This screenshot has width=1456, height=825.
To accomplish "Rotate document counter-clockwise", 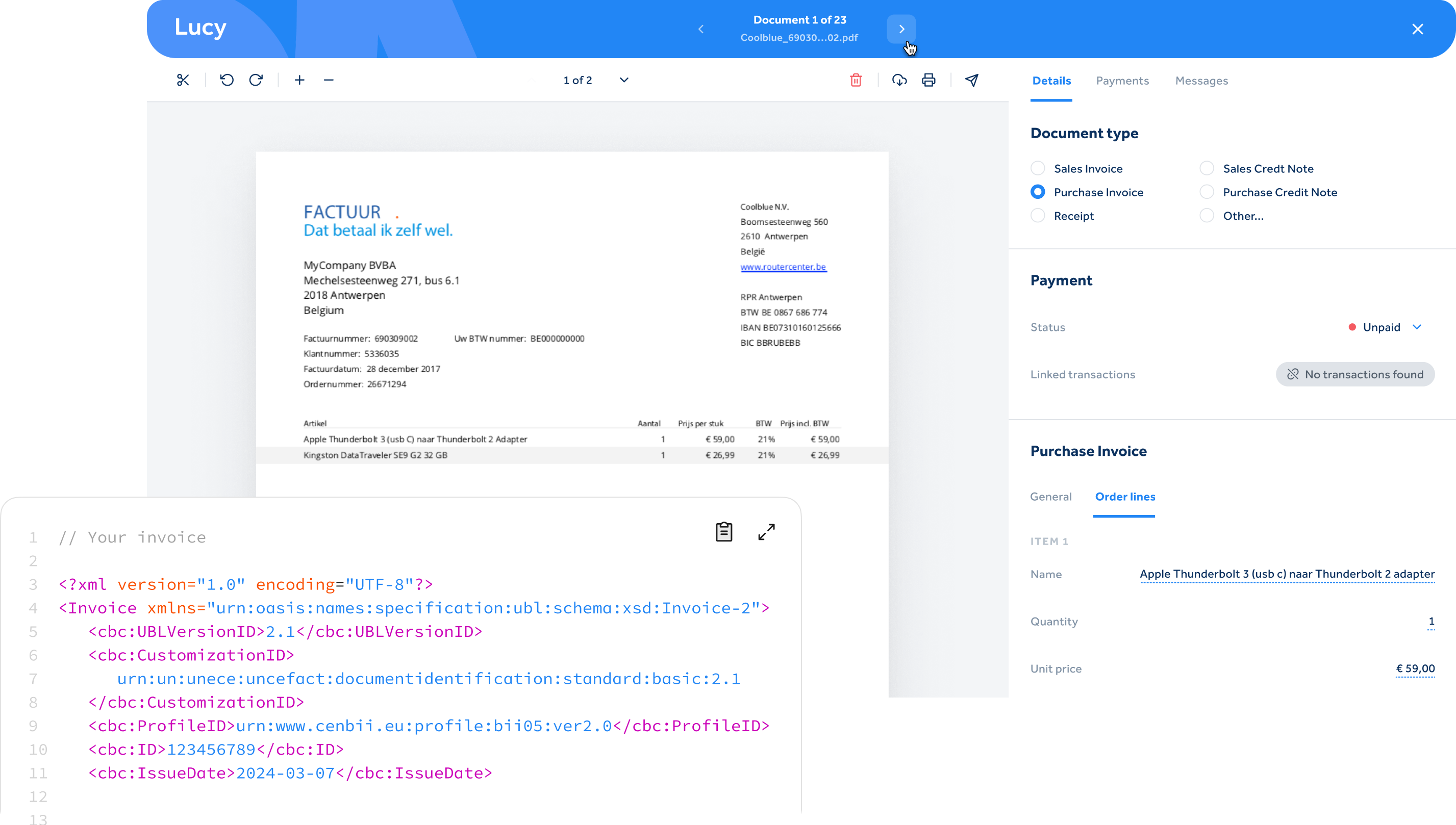I will pyautogui.click(x=227, y=80).
